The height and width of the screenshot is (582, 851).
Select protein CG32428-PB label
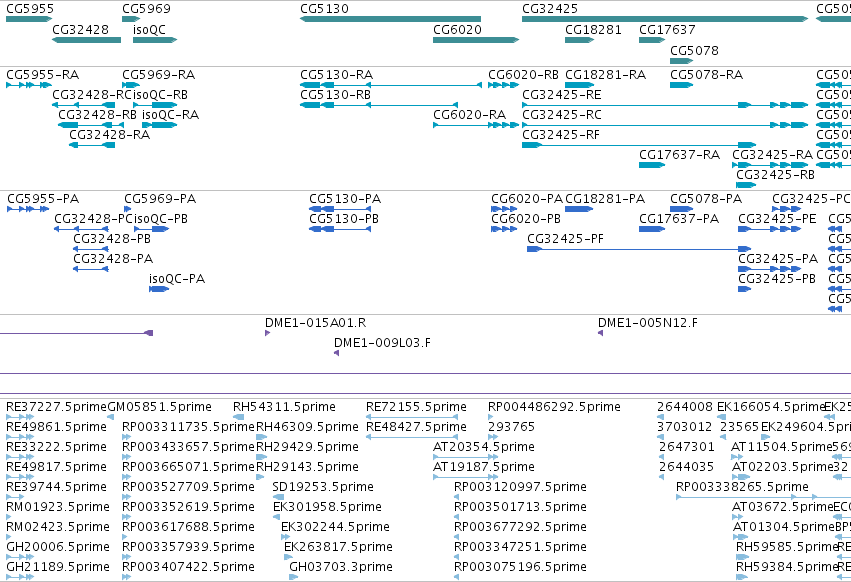pos(112,239)
